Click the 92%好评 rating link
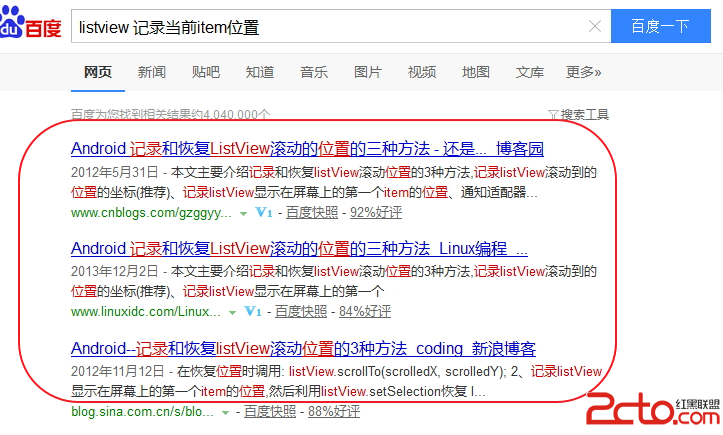 [x=376, y=212]
